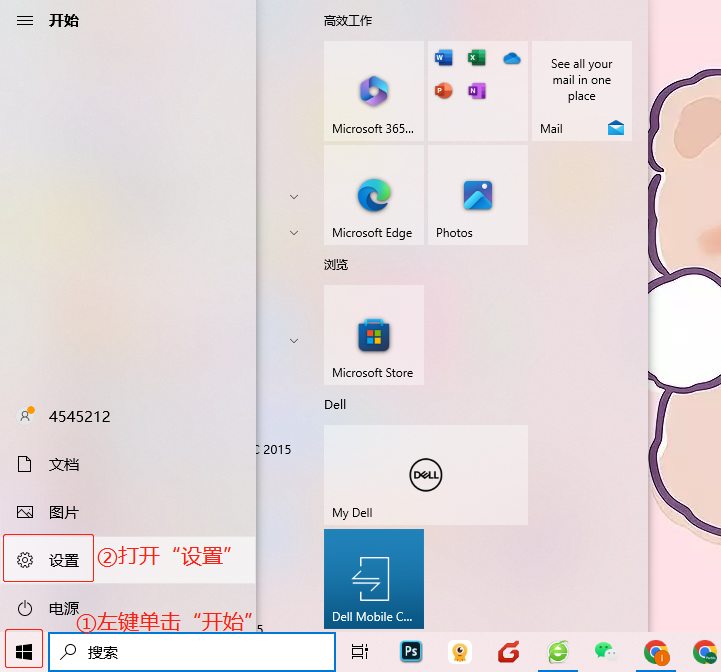
Task: Expand the first app list chevron
Action: pyautogui.click(x=294, y=197)
